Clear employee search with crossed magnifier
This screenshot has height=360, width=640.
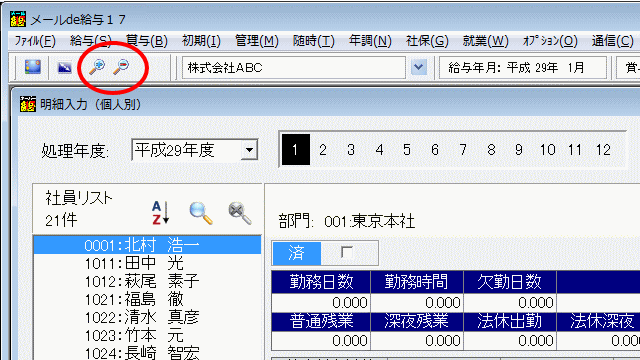coord(240,213)
